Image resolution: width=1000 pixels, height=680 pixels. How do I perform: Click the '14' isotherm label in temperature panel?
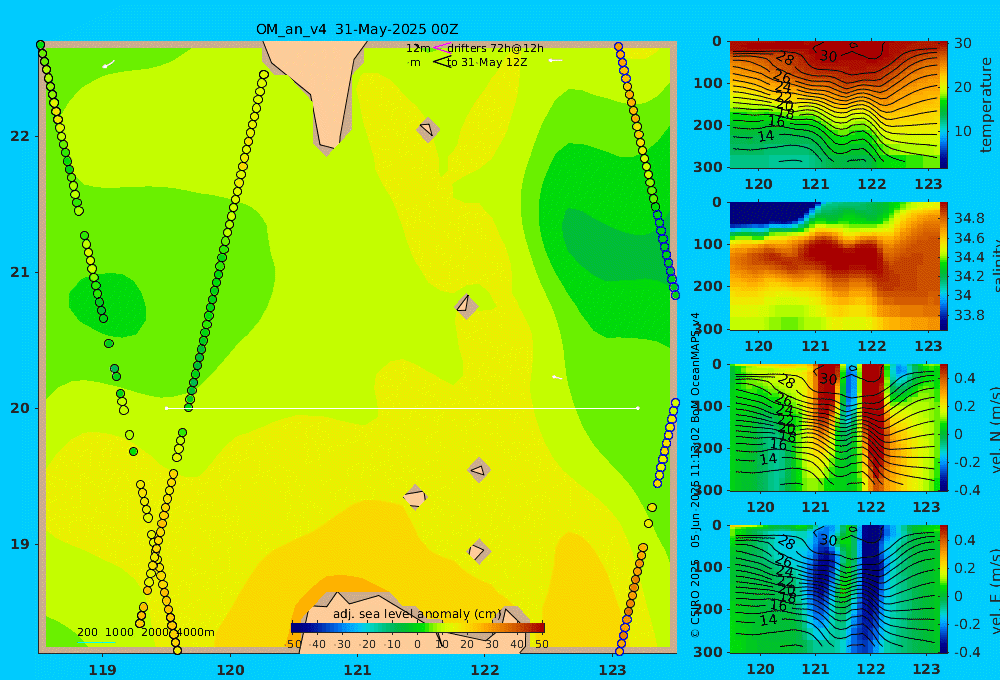(765, 136)
